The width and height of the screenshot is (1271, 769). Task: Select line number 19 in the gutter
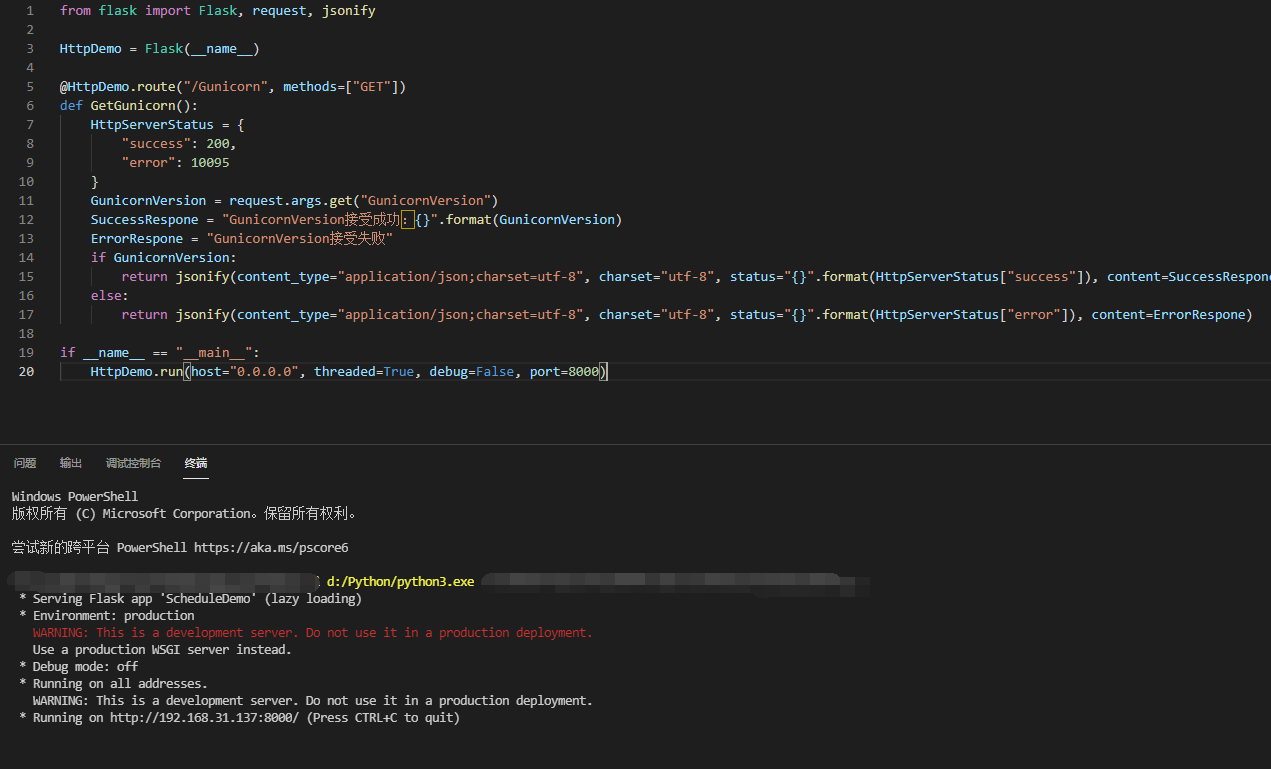pyautogui.click(x=26, y=352)
